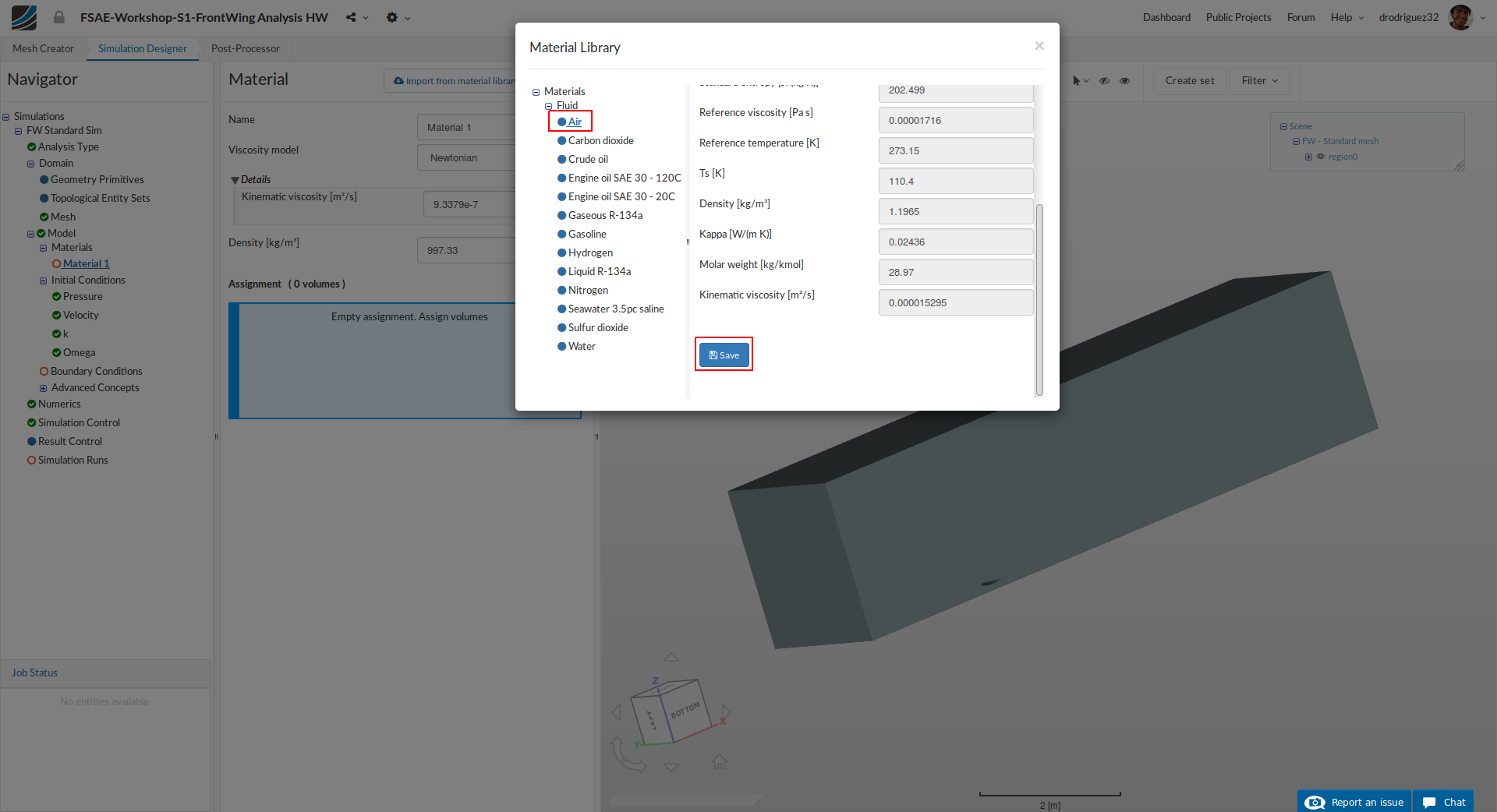
Task: Click the Job Status panel header
Action: (106, 673)
